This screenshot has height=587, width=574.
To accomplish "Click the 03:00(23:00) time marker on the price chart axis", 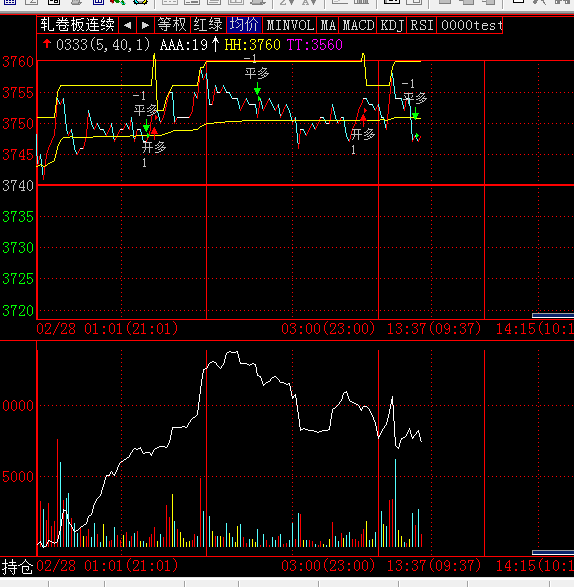I will coord(328,329).
